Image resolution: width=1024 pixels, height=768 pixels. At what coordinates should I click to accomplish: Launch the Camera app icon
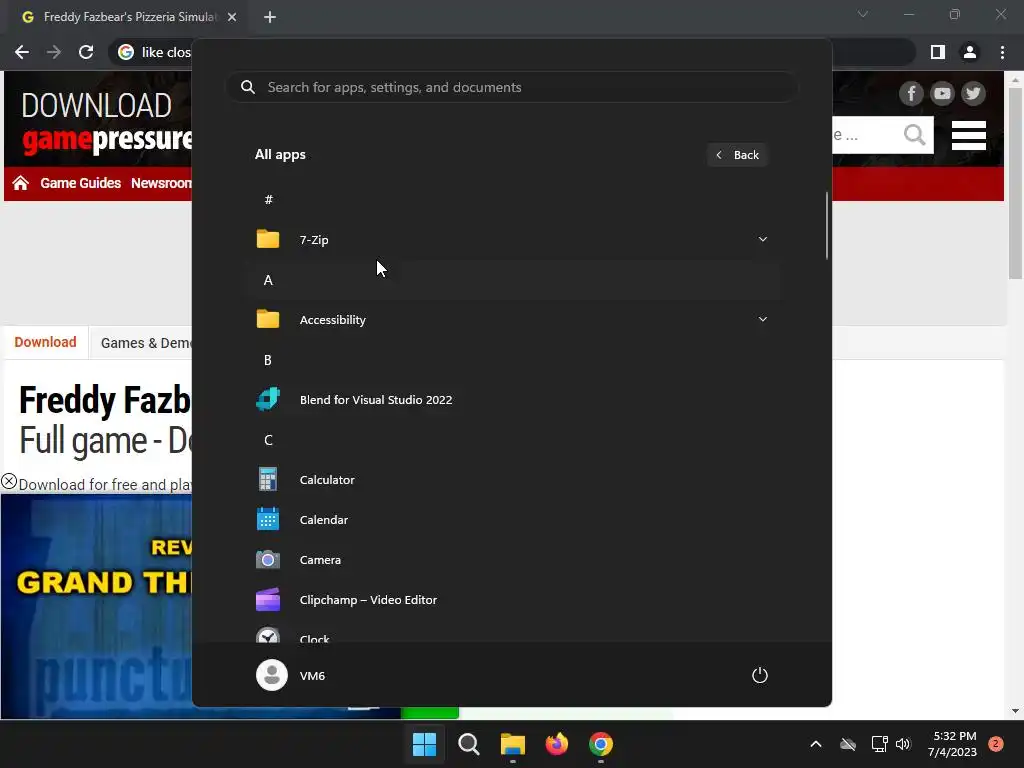(268, 560)
